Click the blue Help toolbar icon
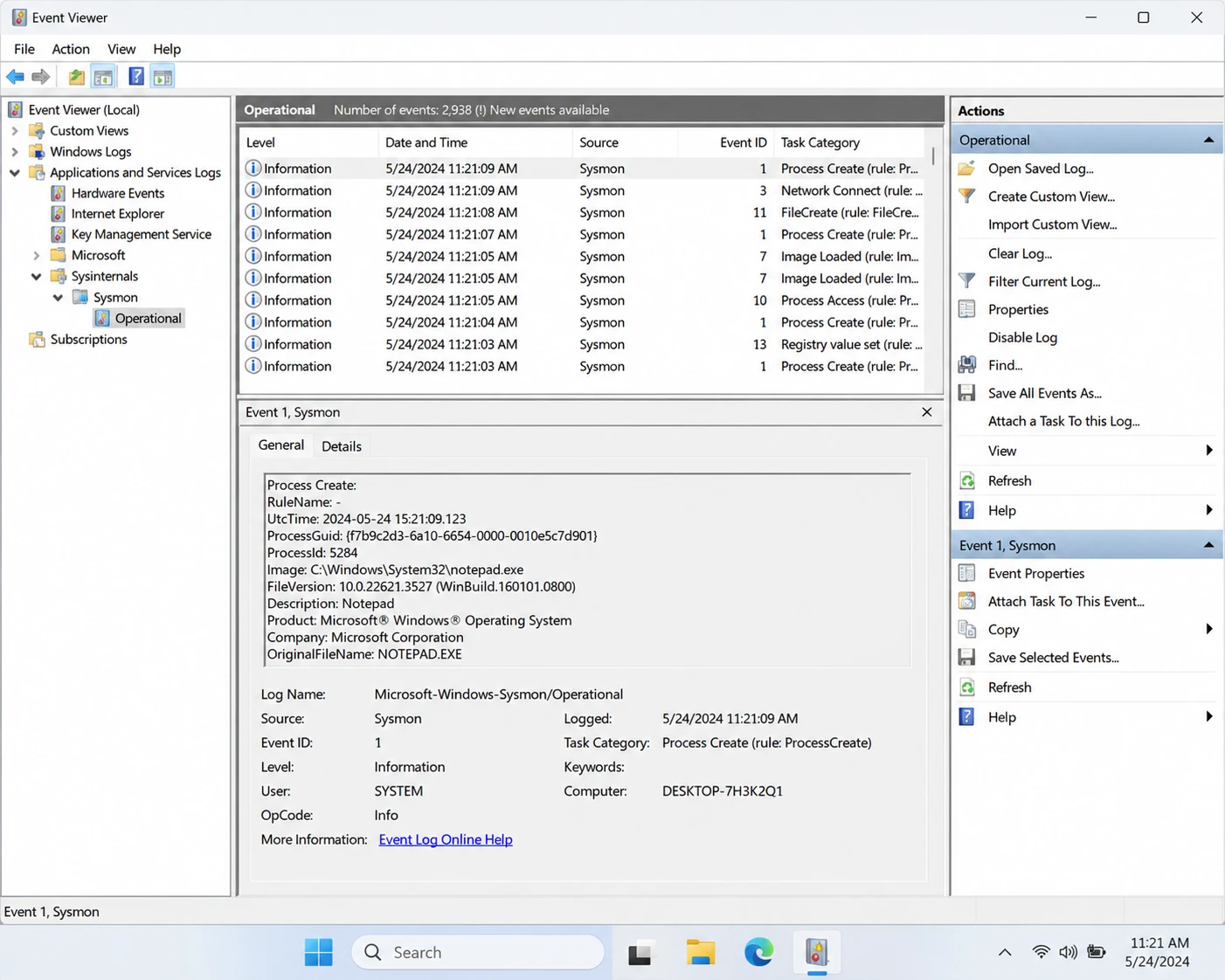This screenshot has height=980, width=1225. pos(136,77)
